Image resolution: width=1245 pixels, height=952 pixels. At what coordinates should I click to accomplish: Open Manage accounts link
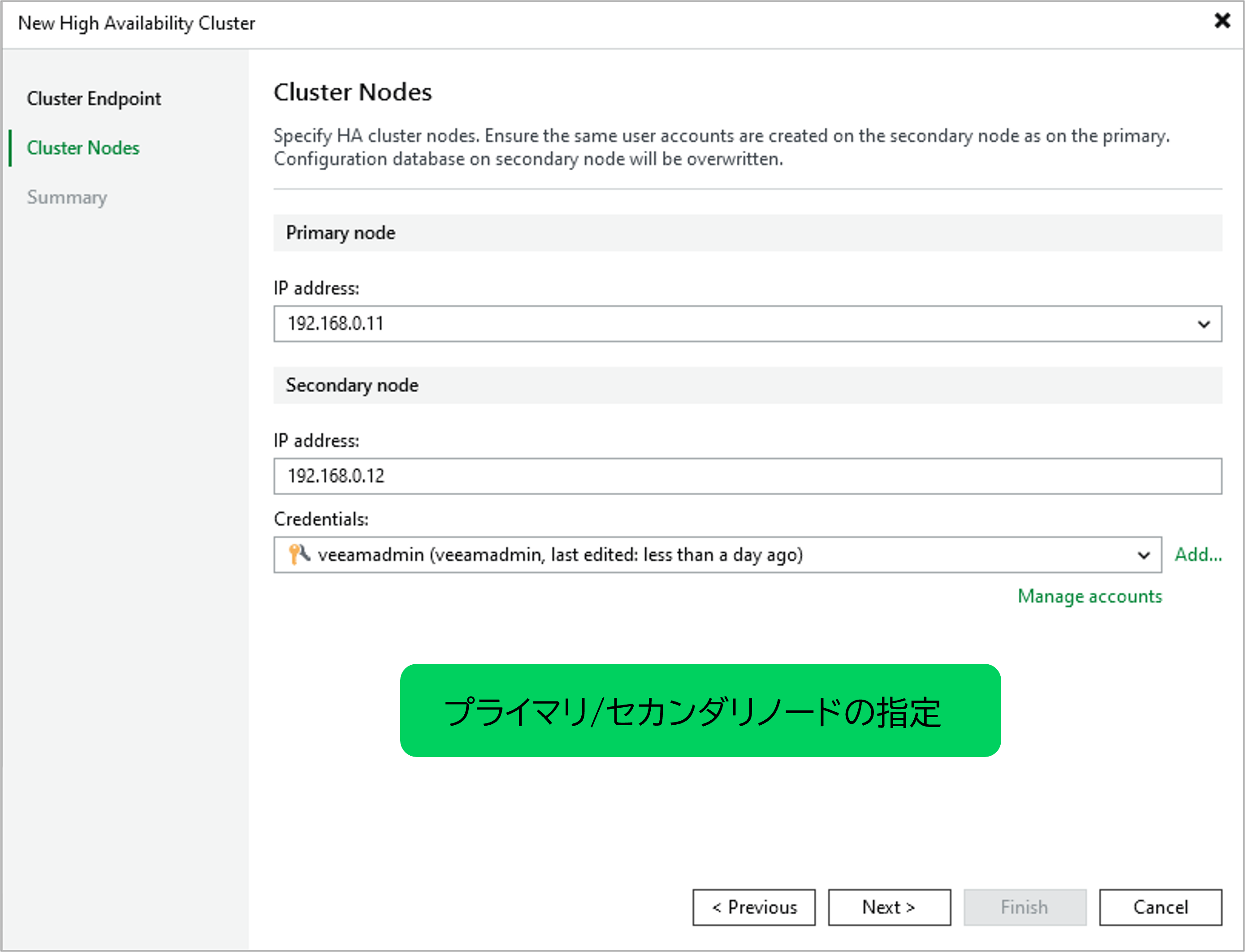tap(1089, 596)
